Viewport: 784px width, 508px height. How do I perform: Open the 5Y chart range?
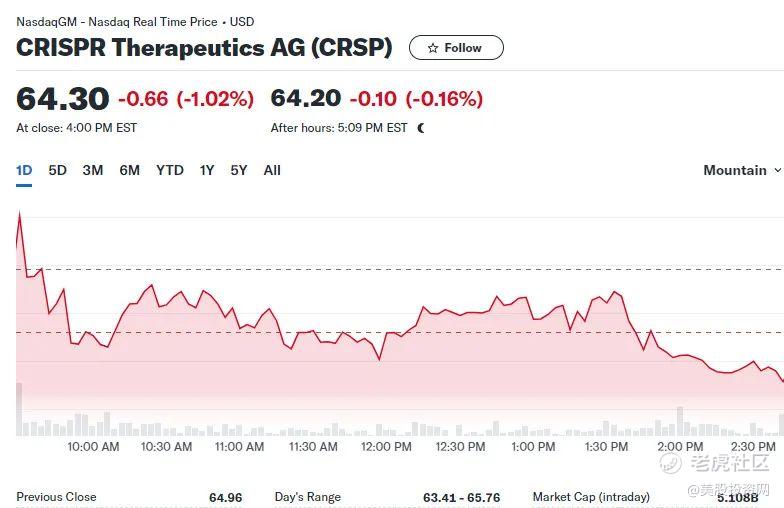tap(239, 170)
